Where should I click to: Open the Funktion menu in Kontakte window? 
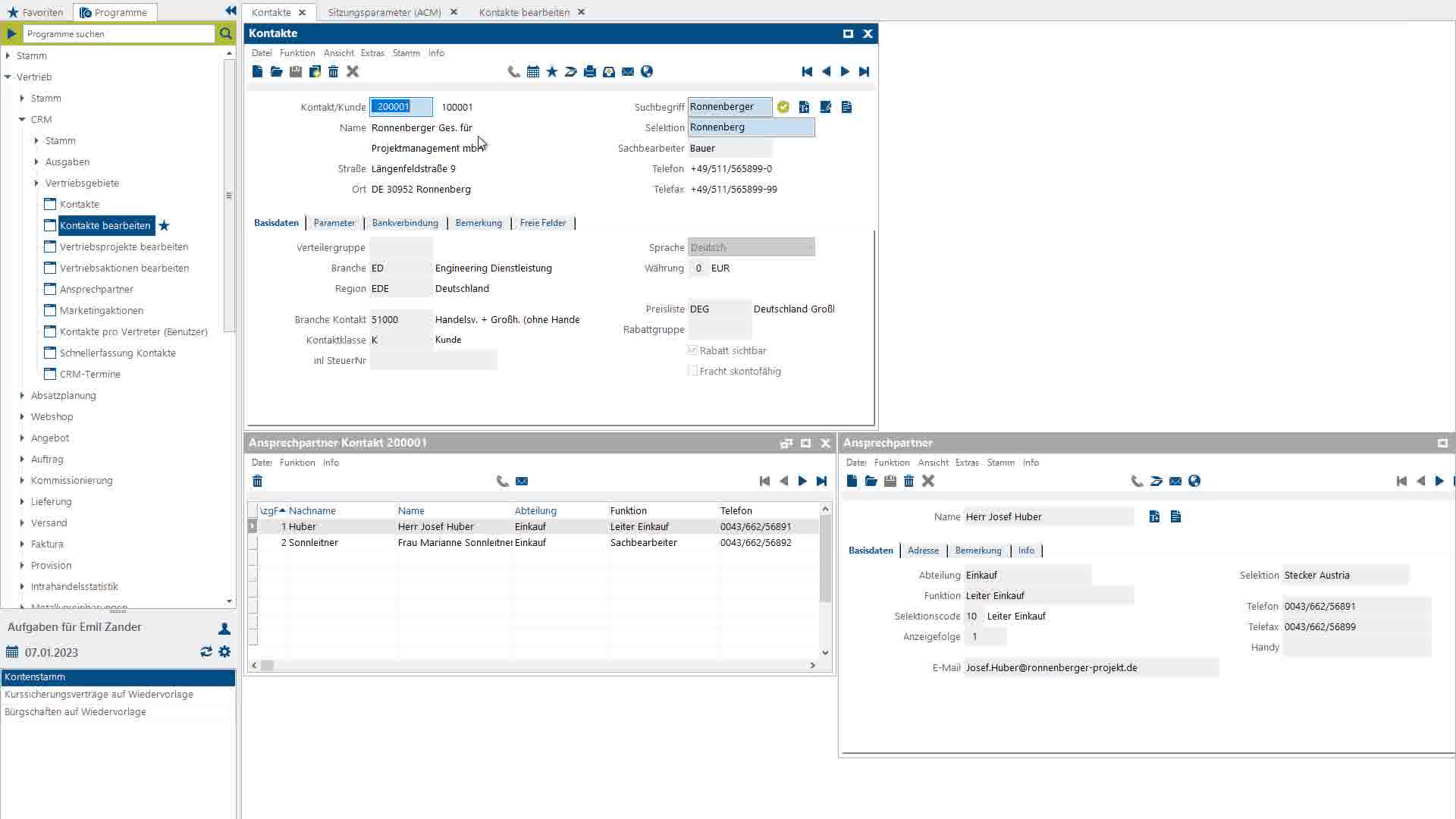297,53
